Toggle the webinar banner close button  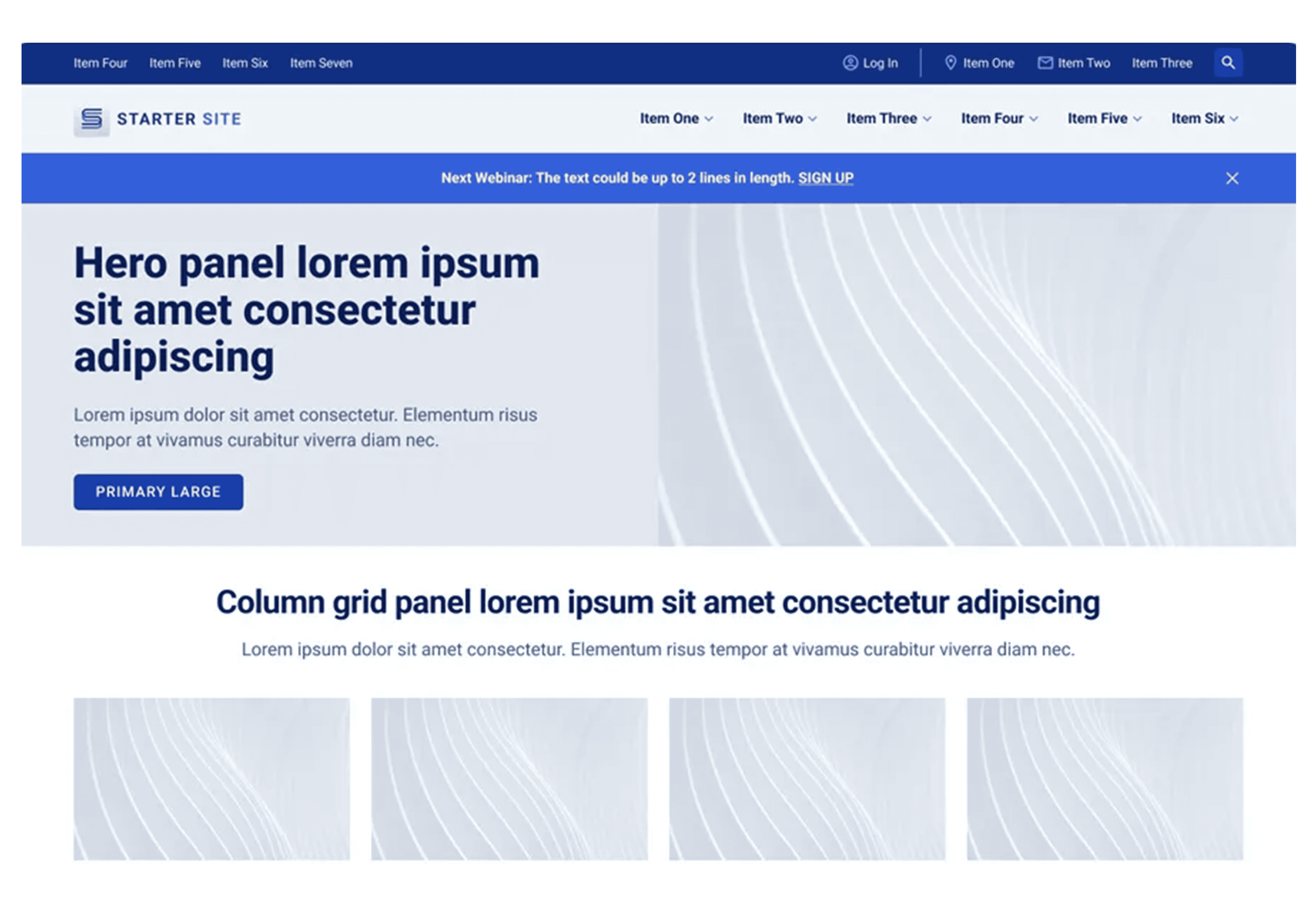tap(1233, 178)
